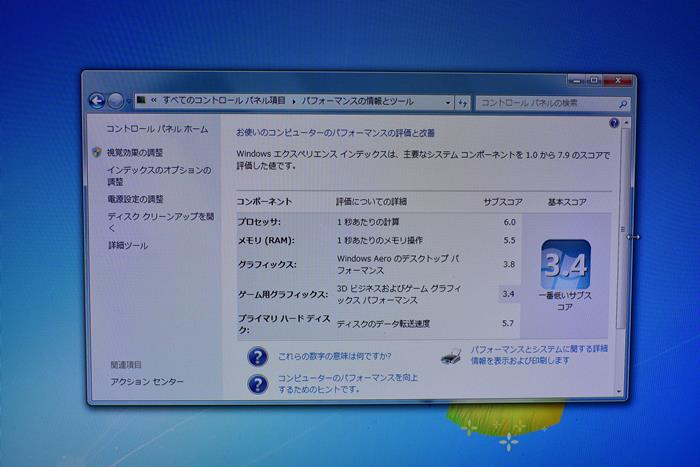Open パフォーマンスとシステムに関する詳細情報 print link

click(x=539, y=354)
